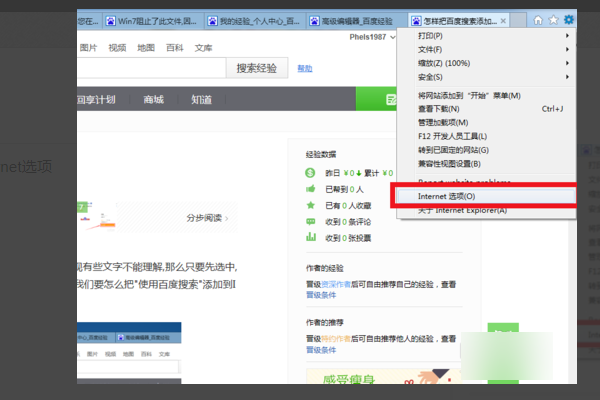Select the 怎样把百度搜索添加 tab
600x400 pixels.
459,21
